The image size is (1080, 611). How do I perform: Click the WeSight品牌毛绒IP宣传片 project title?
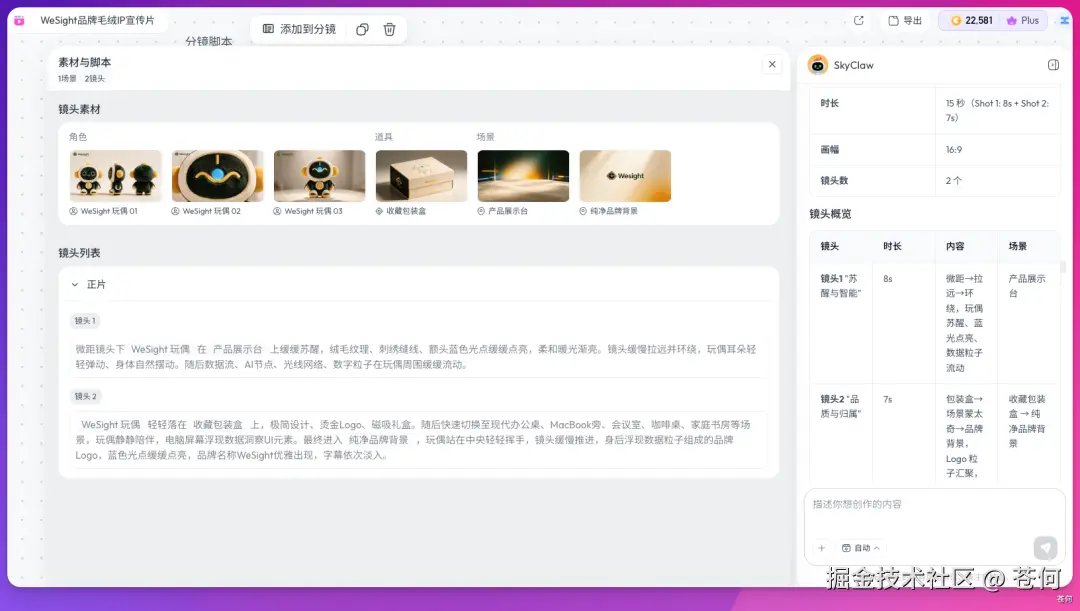tap(98, 21)
